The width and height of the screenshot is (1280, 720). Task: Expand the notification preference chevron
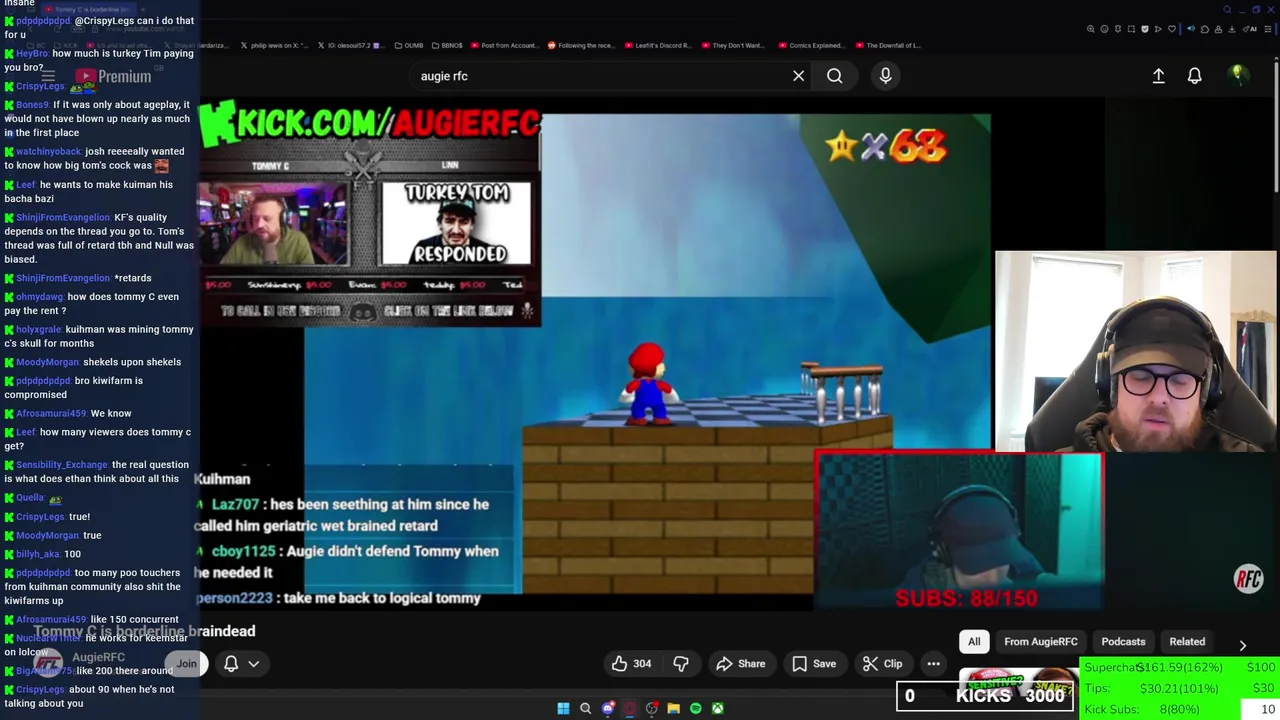[254, 664]
